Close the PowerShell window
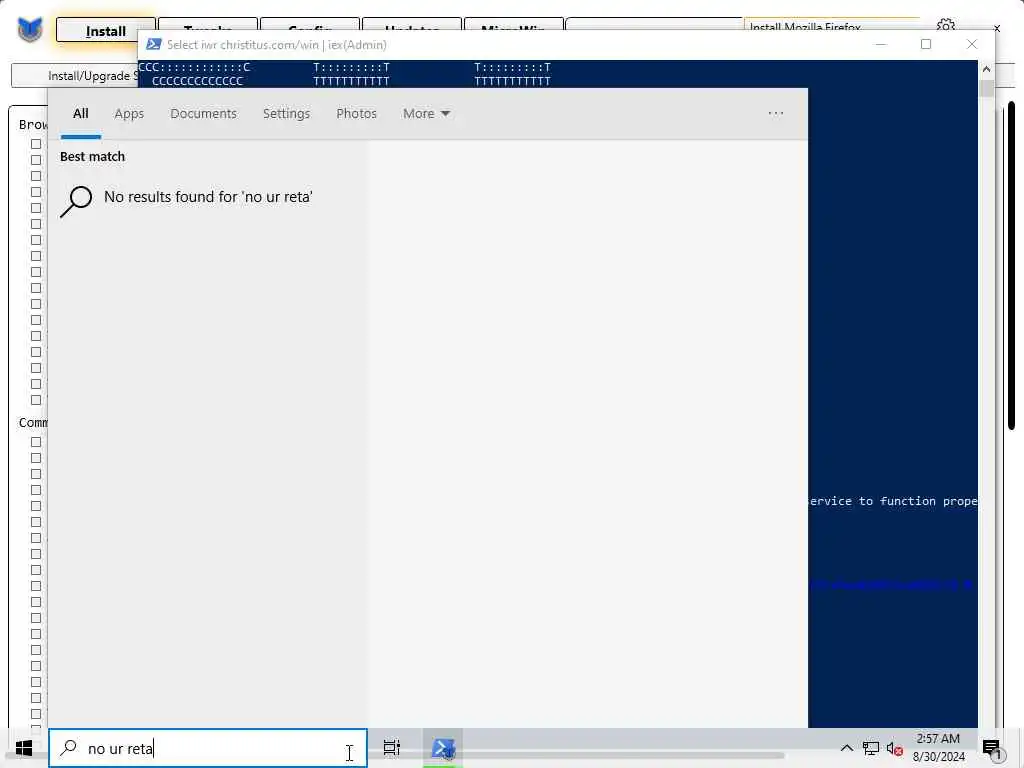 pyautogui.click(x=972, y=44)
